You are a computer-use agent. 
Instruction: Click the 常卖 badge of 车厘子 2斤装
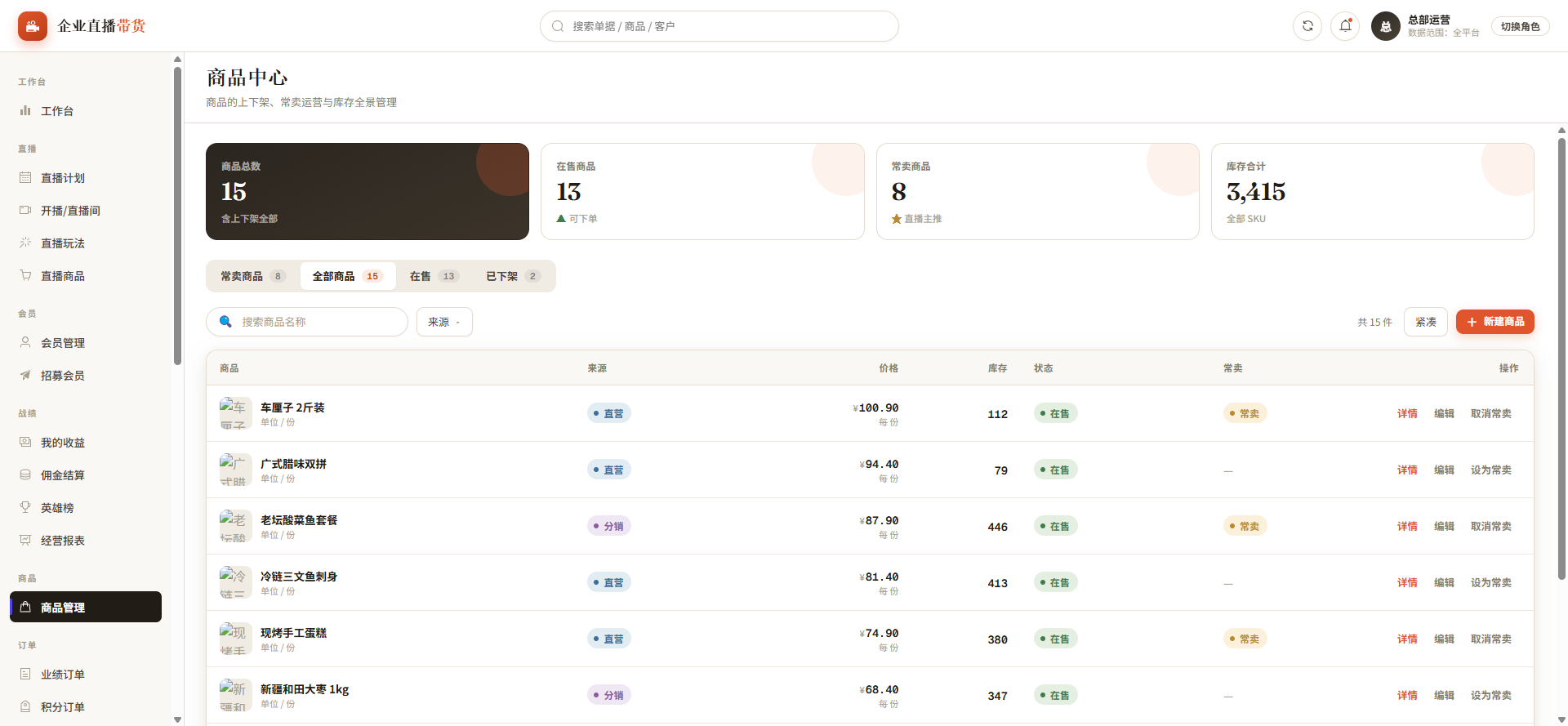[1245, 413]
